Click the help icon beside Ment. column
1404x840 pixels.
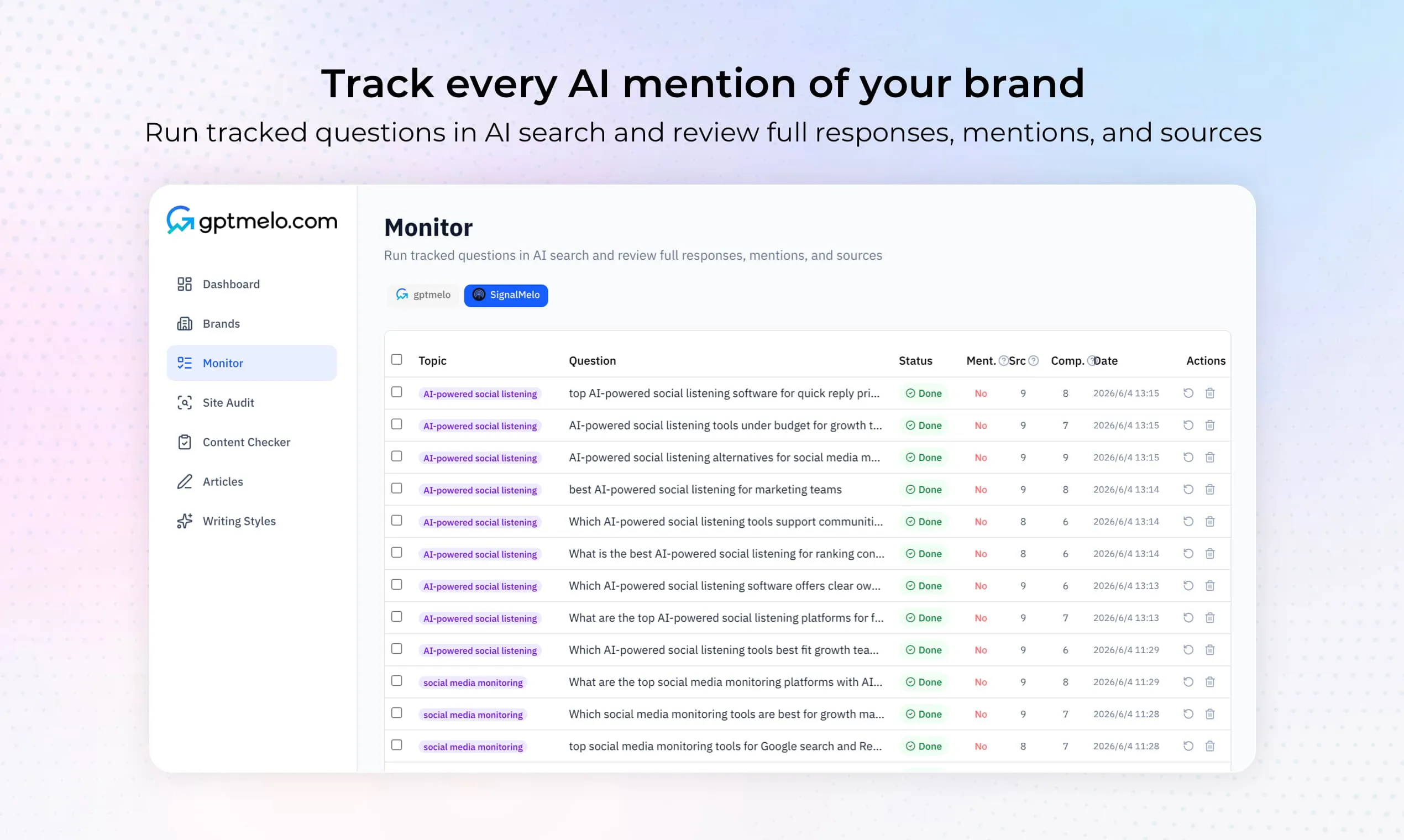pyautogui.click(x=1003, y=360)
